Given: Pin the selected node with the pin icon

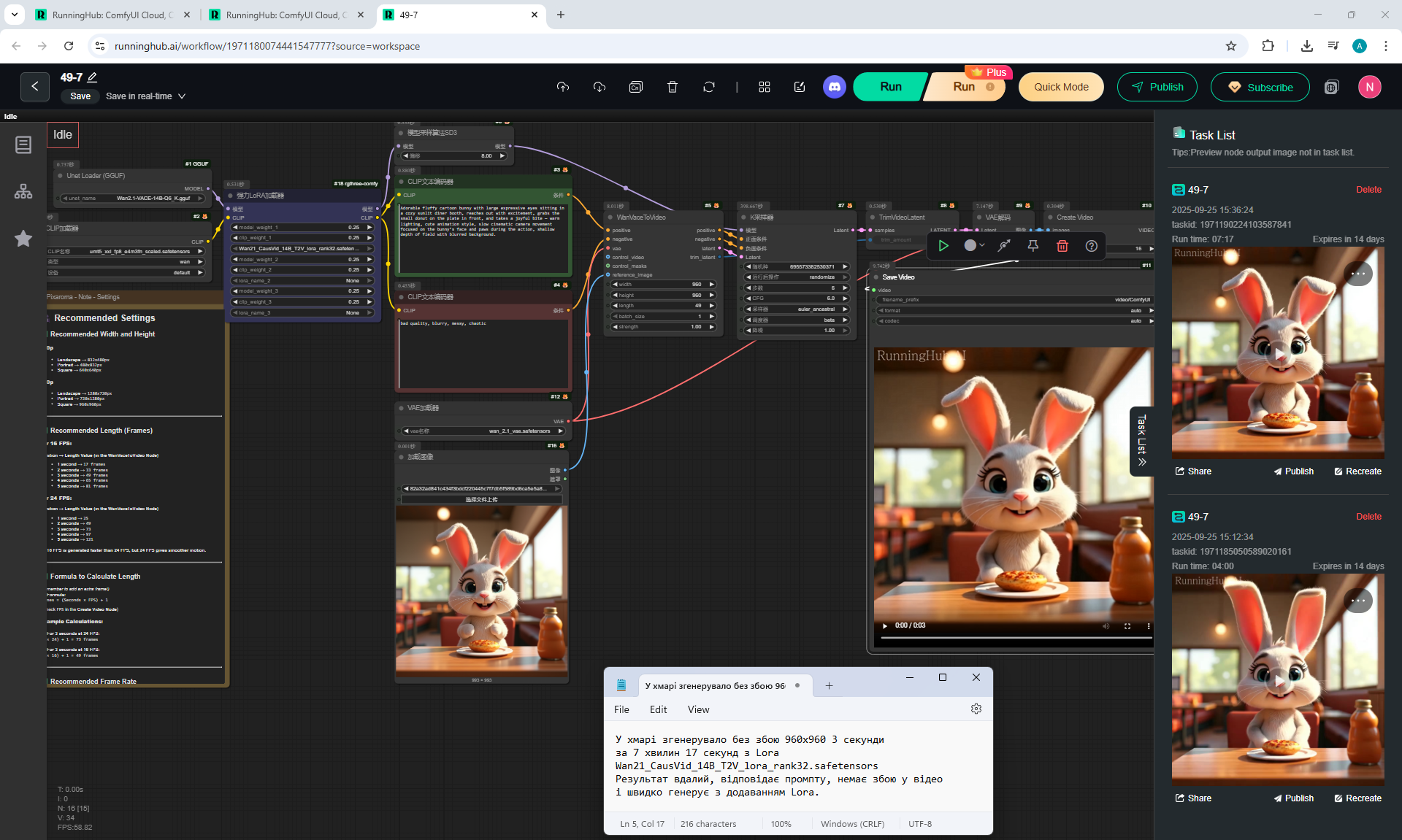Looking at the screenshot, I should (1033, 246).
